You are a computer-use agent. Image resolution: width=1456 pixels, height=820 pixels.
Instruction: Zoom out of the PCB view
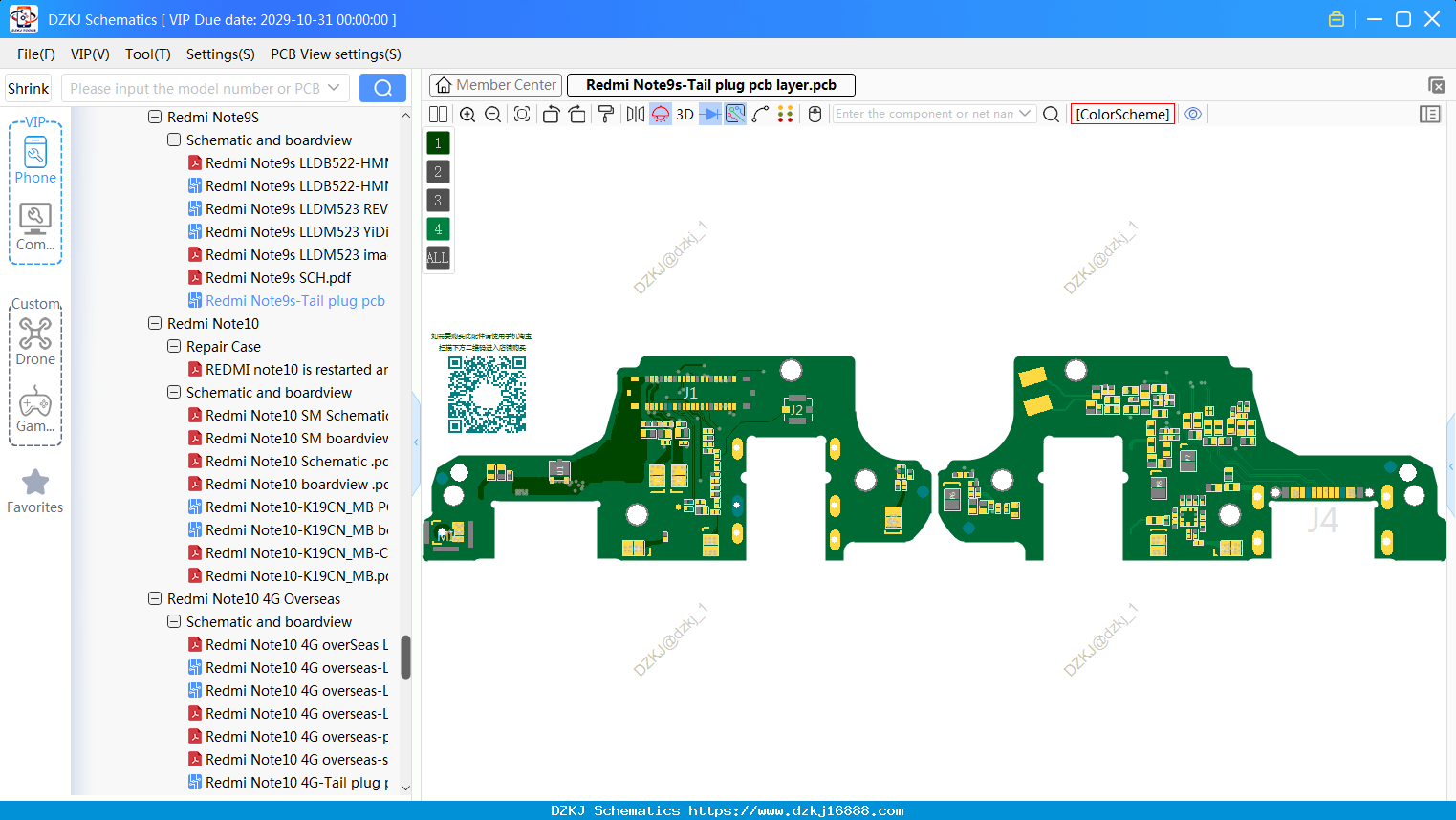click(x=493, y=114)
